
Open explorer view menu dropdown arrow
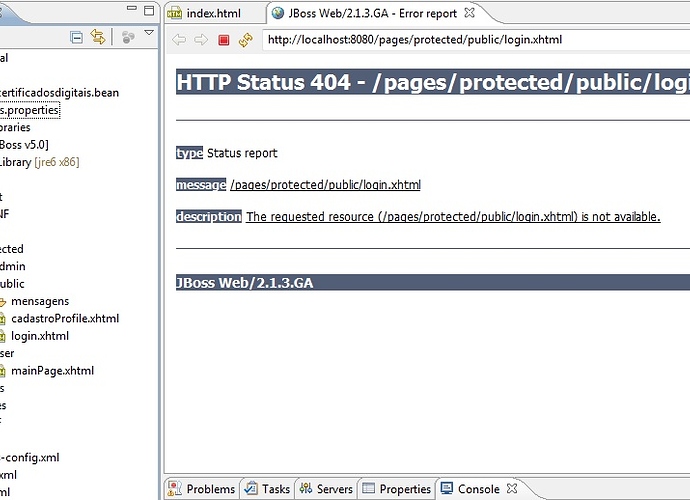pos(149,33)
